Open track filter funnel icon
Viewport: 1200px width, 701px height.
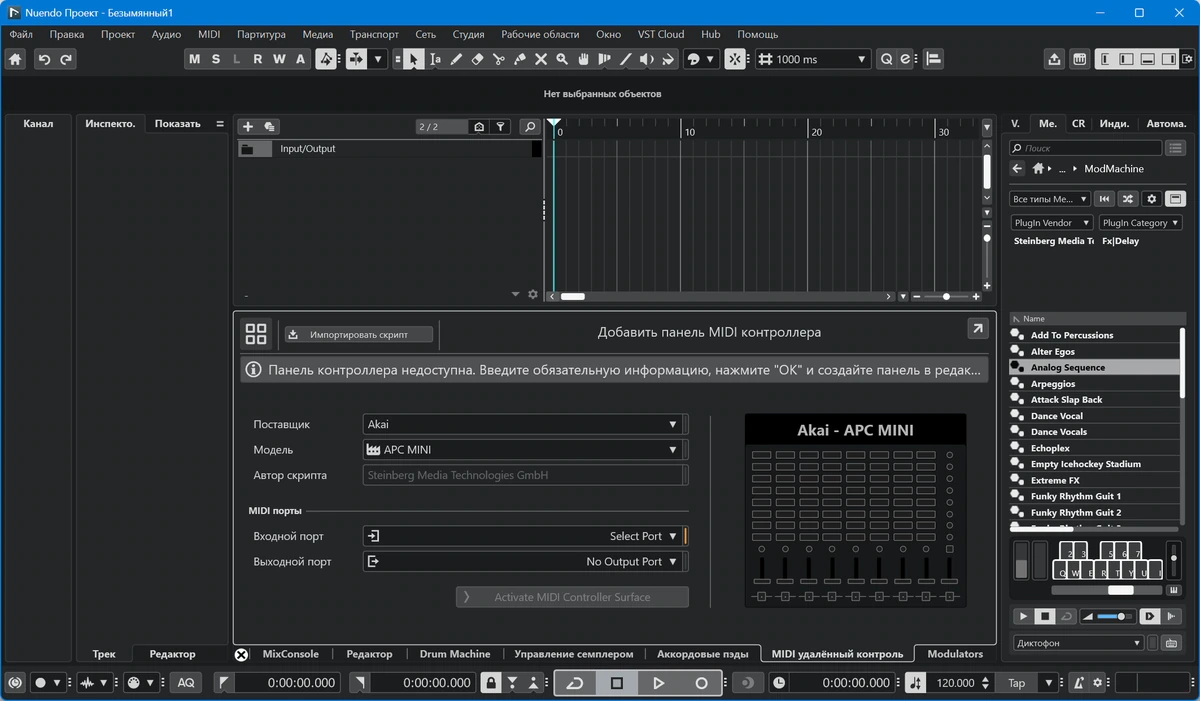point(501,127)
